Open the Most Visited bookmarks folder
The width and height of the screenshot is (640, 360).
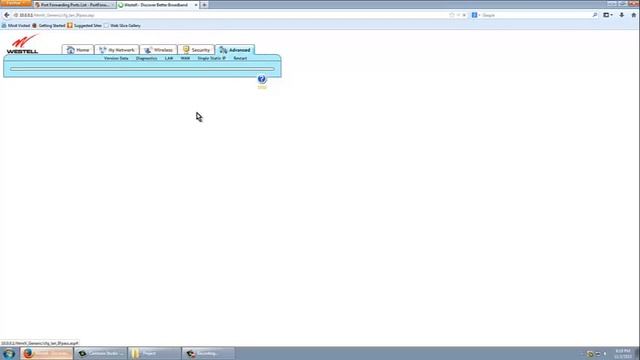tap(16, 25)
